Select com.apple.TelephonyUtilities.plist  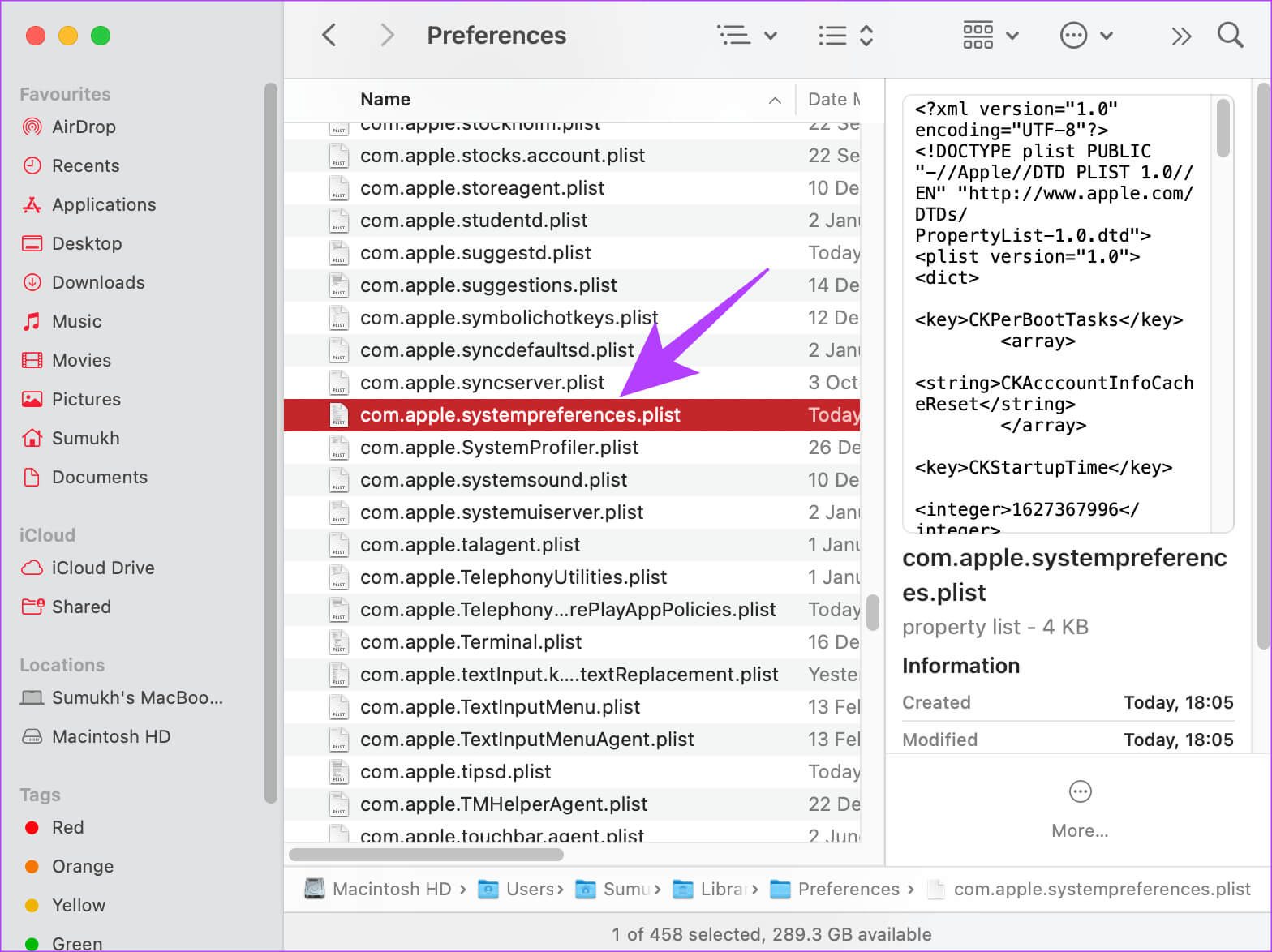572,577
